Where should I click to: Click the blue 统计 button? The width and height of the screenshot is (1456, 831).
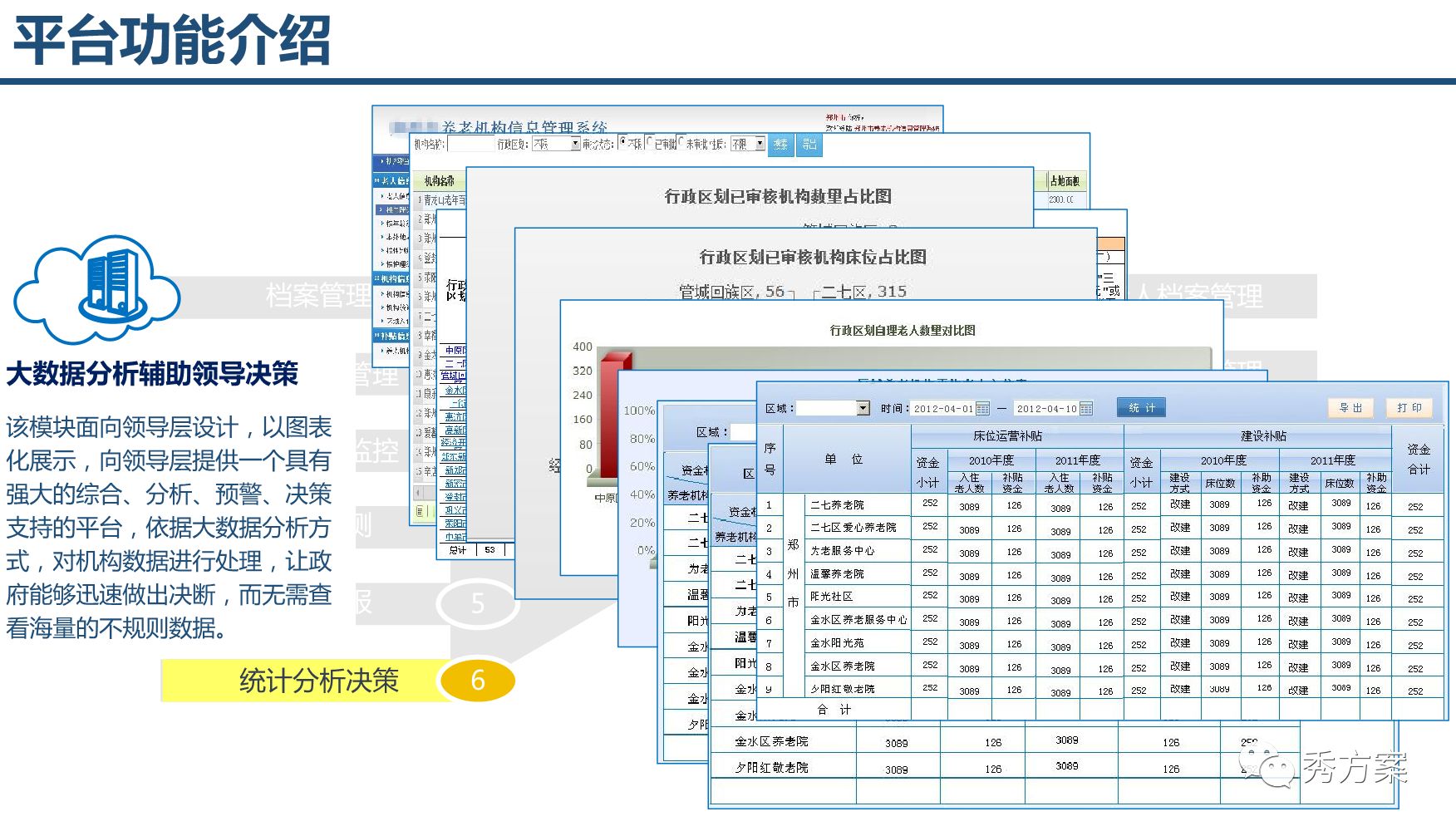point(1142,408)
